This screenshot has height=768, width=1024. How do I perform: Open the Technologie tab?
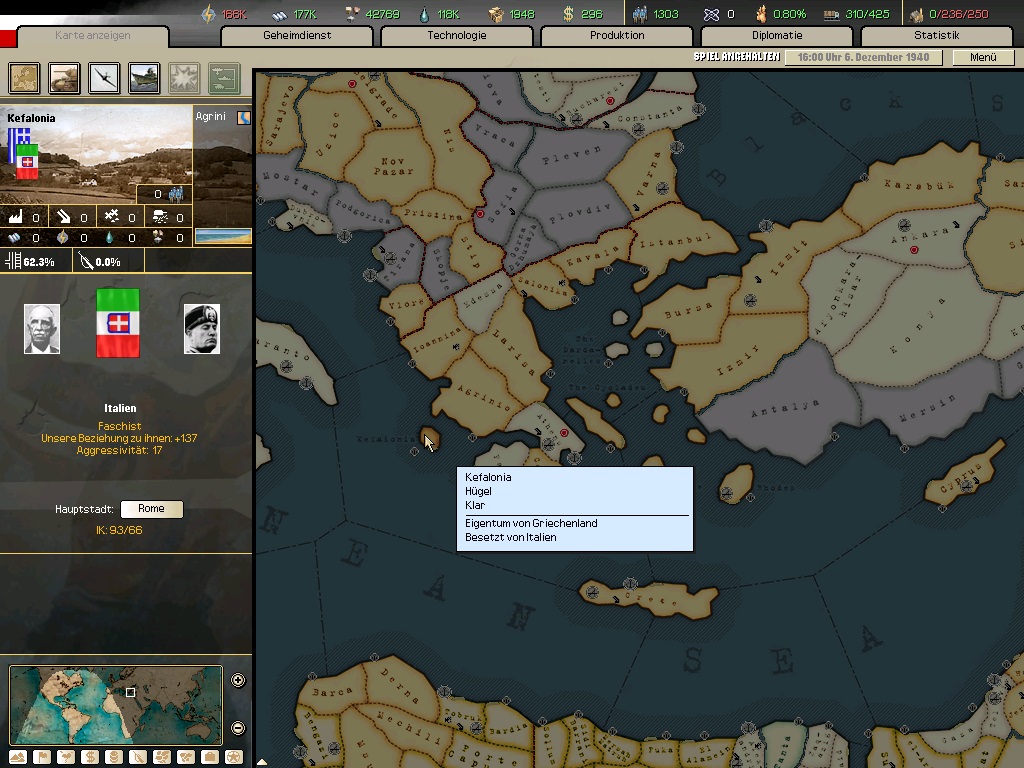click(456, 36)
